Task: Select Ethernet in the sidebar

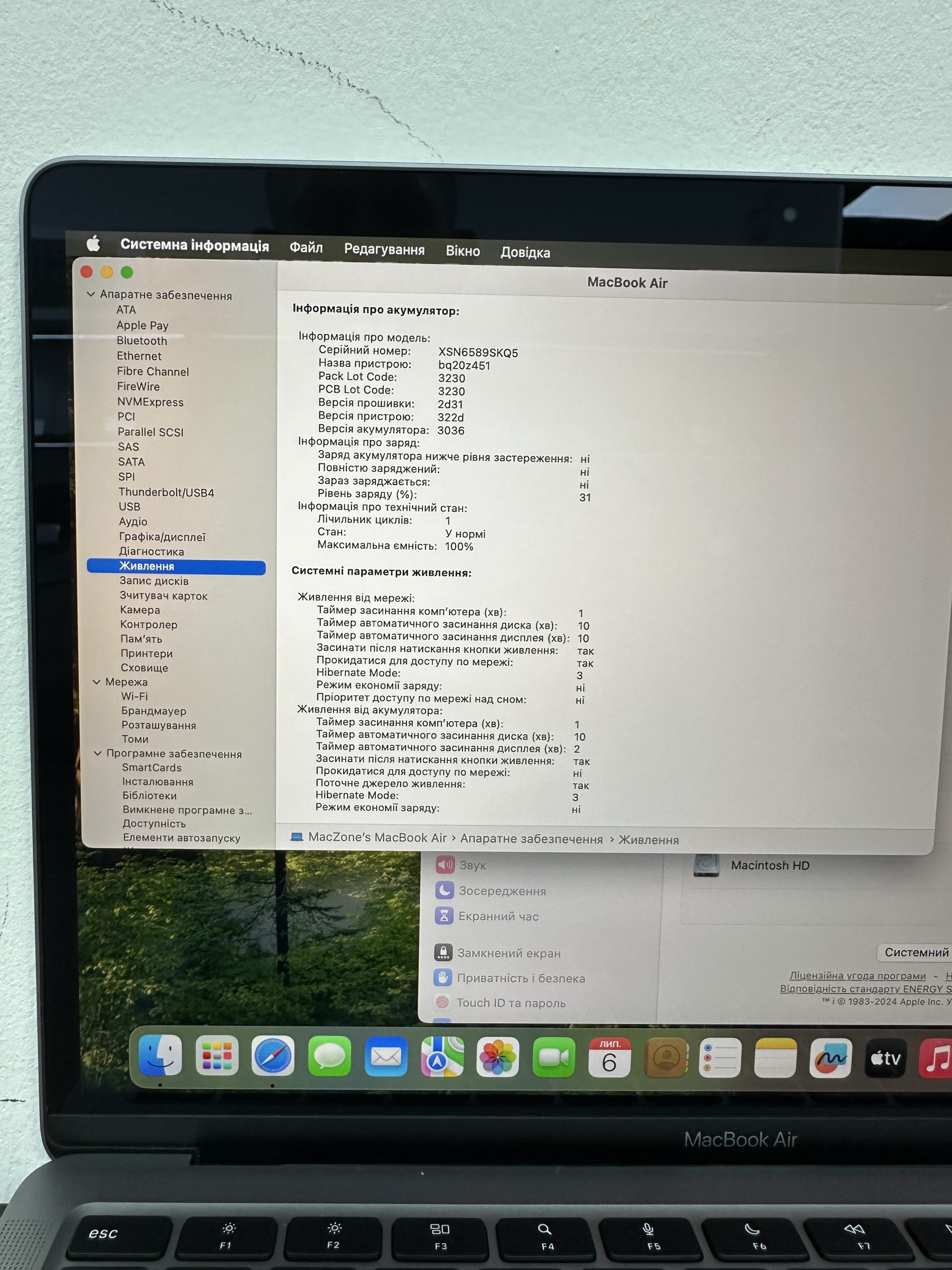Action: click(x=139, y=356)
